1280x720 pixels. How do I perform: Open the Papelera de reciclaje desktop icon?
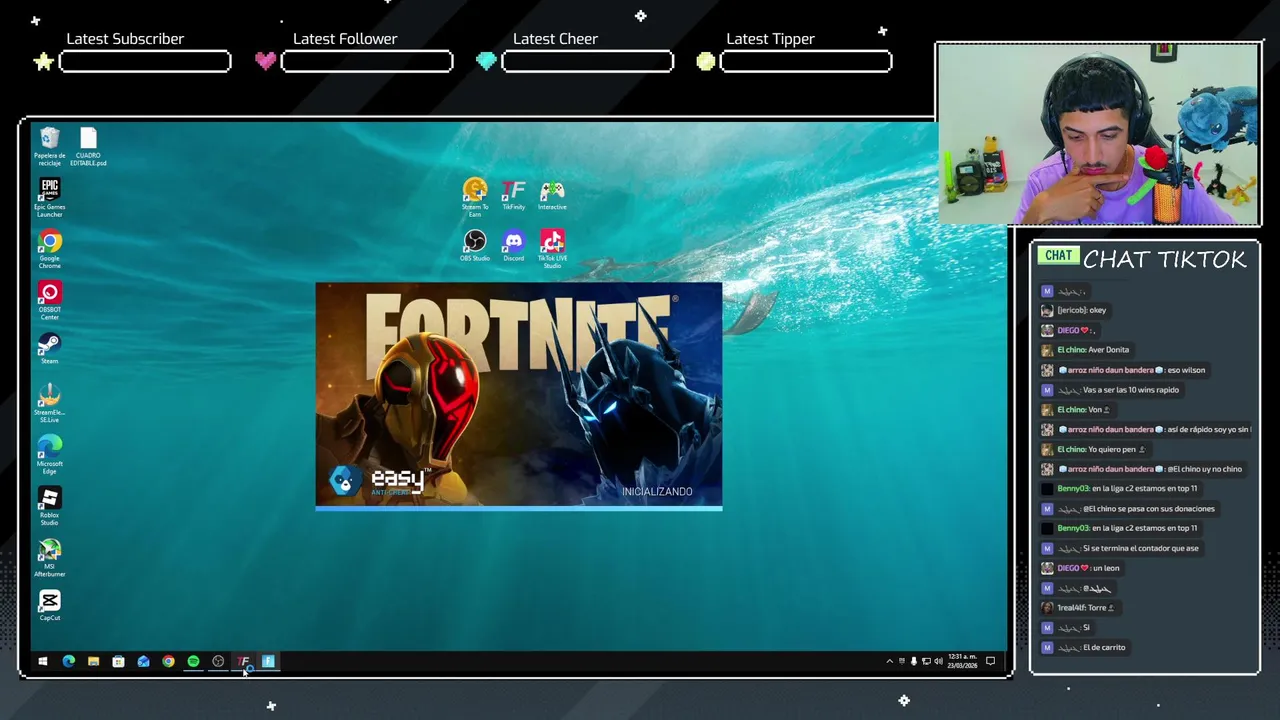pyautogui.click(x=49, y=146)
